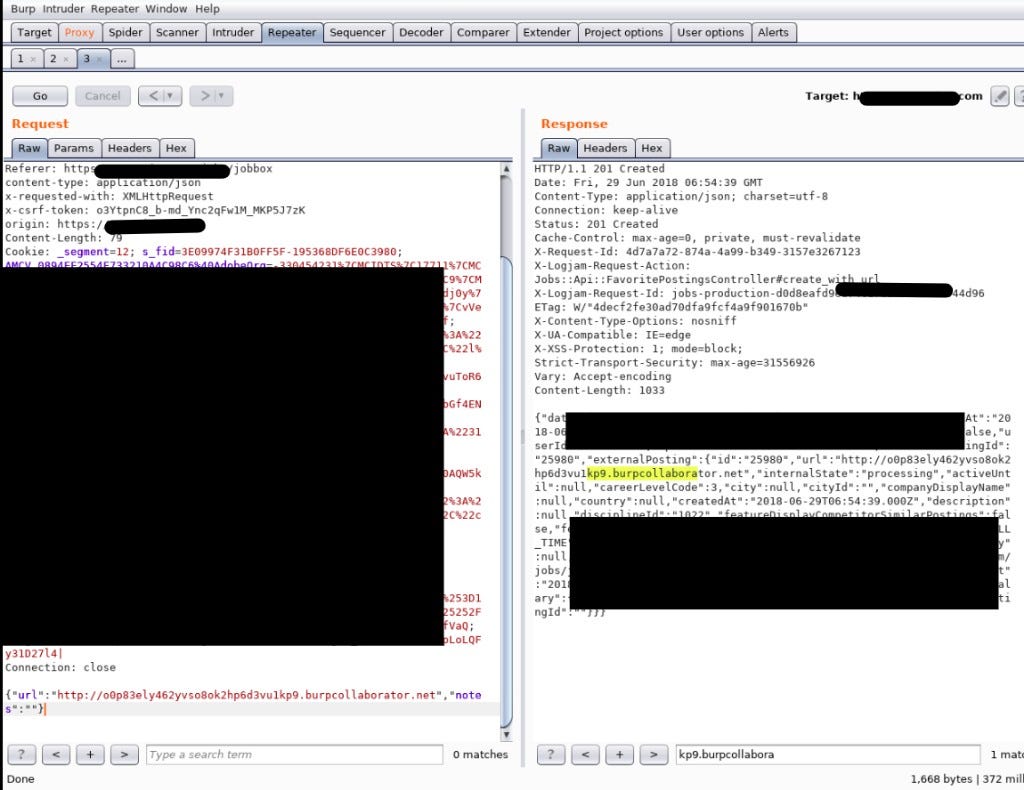1024x790 pixels.
Task: Find previous match in request with < button
Action: 56,755
